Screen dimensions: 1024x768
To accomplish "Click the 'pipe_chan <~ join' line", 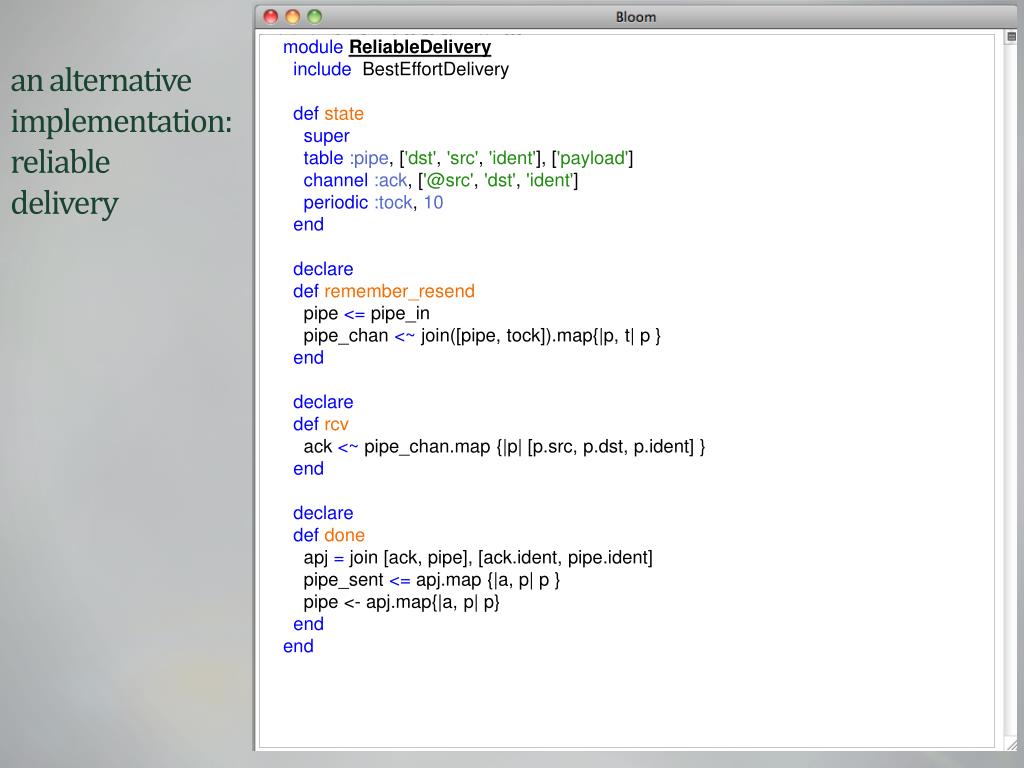I will click(x=482, y=336).
